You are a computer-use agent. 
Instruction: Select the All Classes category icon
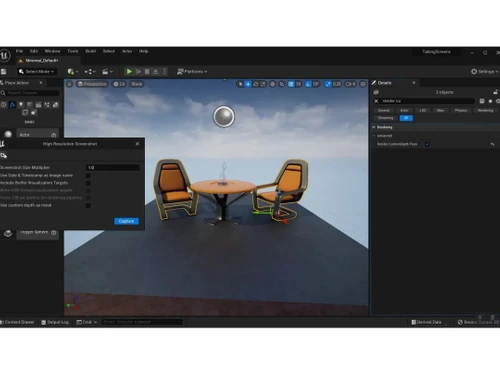(34, 113)
